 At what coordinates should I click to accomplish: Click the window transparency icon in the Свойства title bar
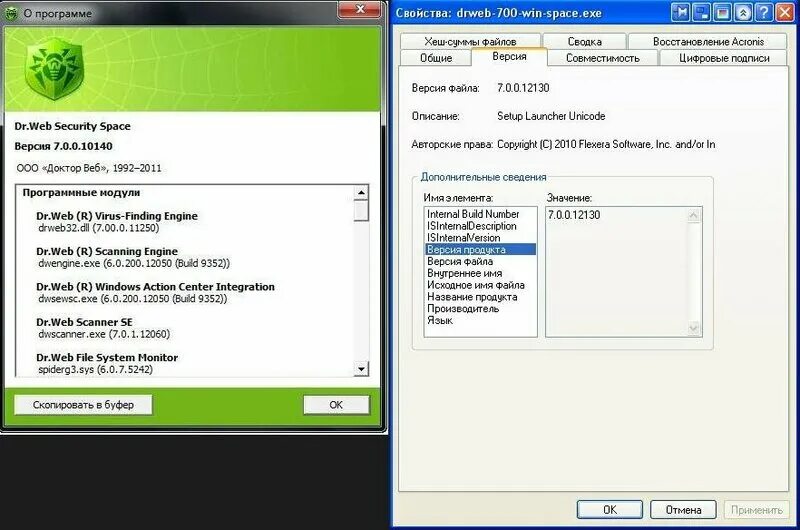click(722, 11)
